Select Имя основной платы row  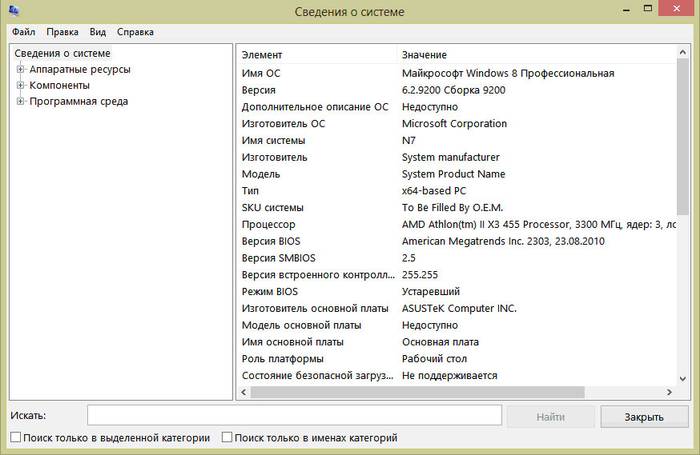pos(457,342)
